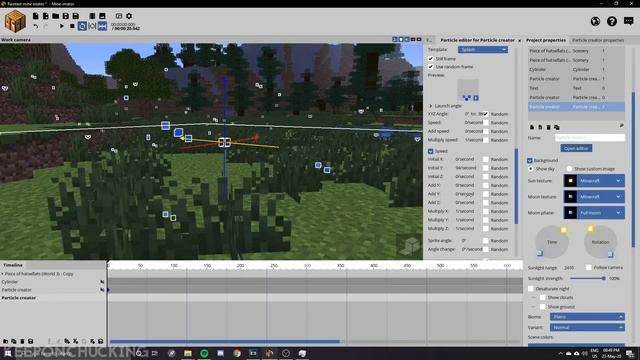The width and height of the screenshot is (640, 360).
Task: Click the save-as icon in top toolbar
Action: tap(76, 16)
